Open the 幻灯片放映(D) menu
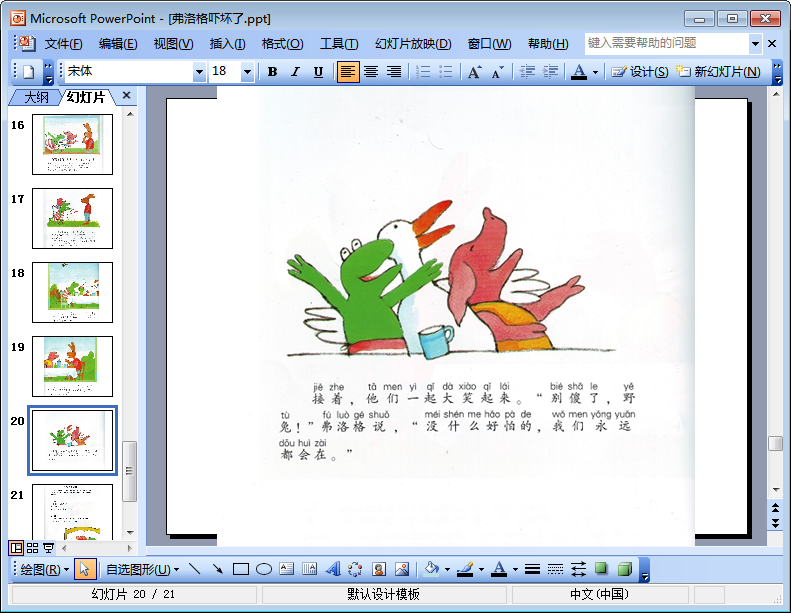Viewport: 791px width, 613px height. pyautogui.click(x=413, y=44)
